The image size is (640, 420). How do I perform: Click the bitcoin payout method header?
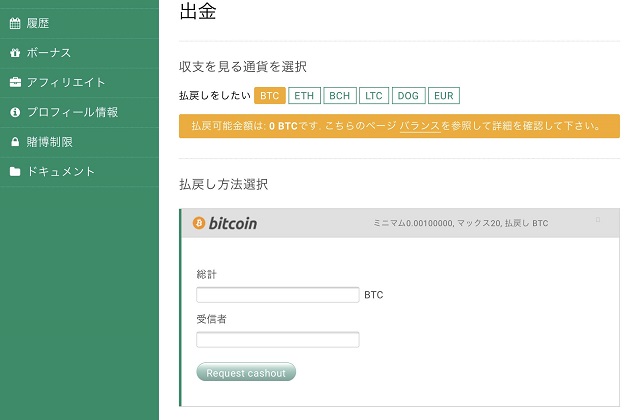pos(400,223)
